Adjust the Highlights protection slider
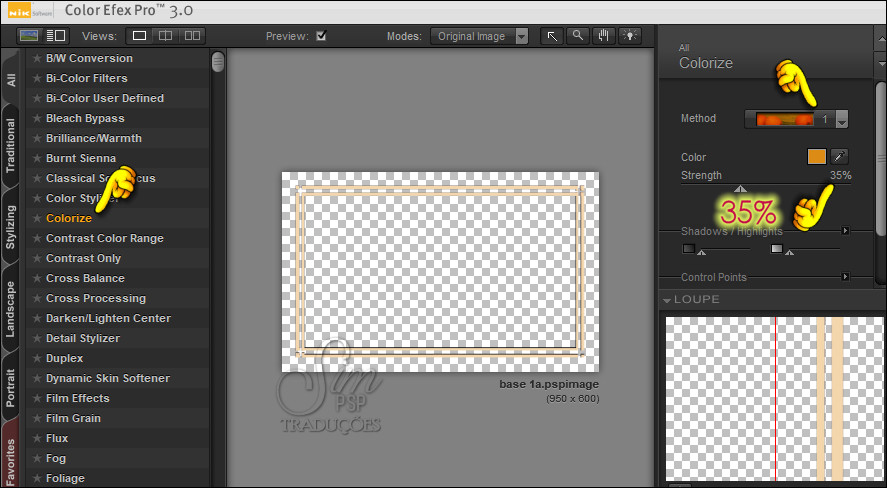 coord(789,252)
